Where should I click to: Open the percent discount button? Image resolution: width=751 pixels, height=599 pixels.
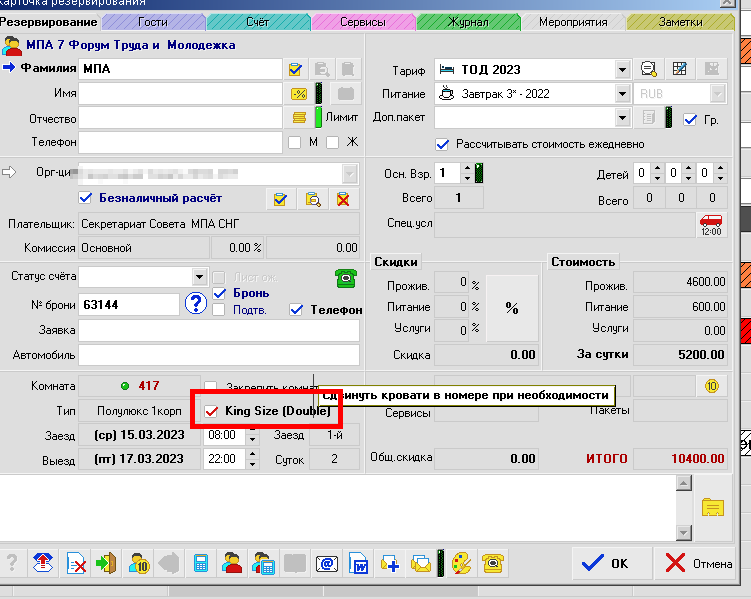click(511, 309)
